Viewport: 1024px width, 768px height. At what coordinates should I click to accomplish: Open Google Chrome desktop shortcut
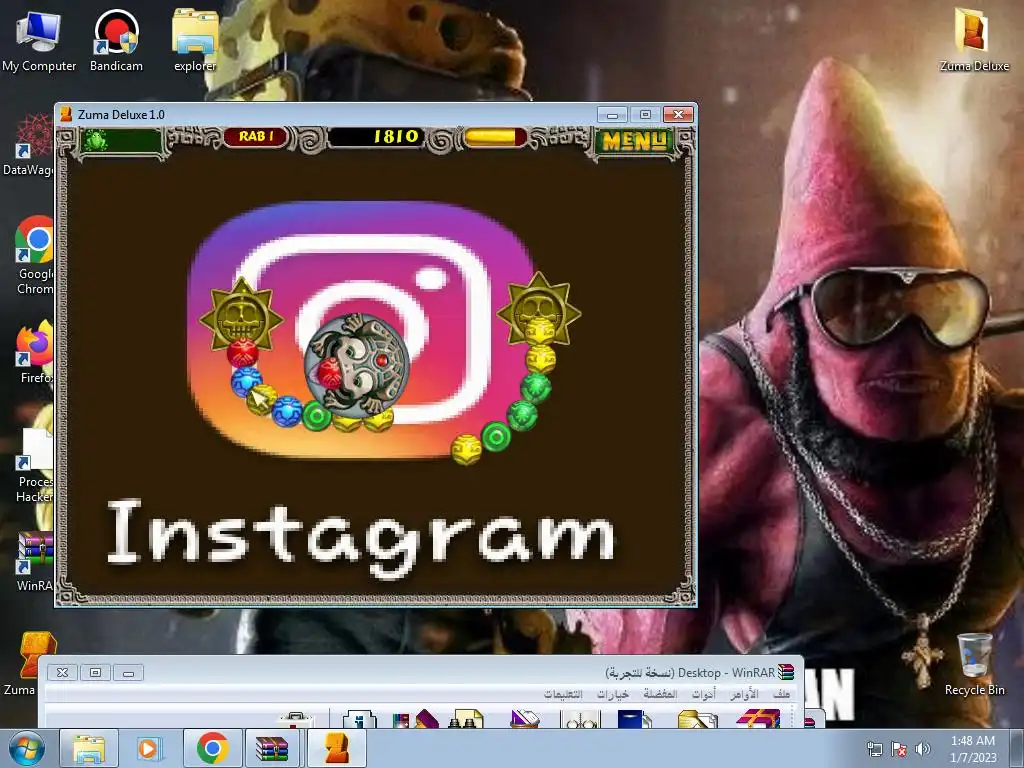click(35, 255)
